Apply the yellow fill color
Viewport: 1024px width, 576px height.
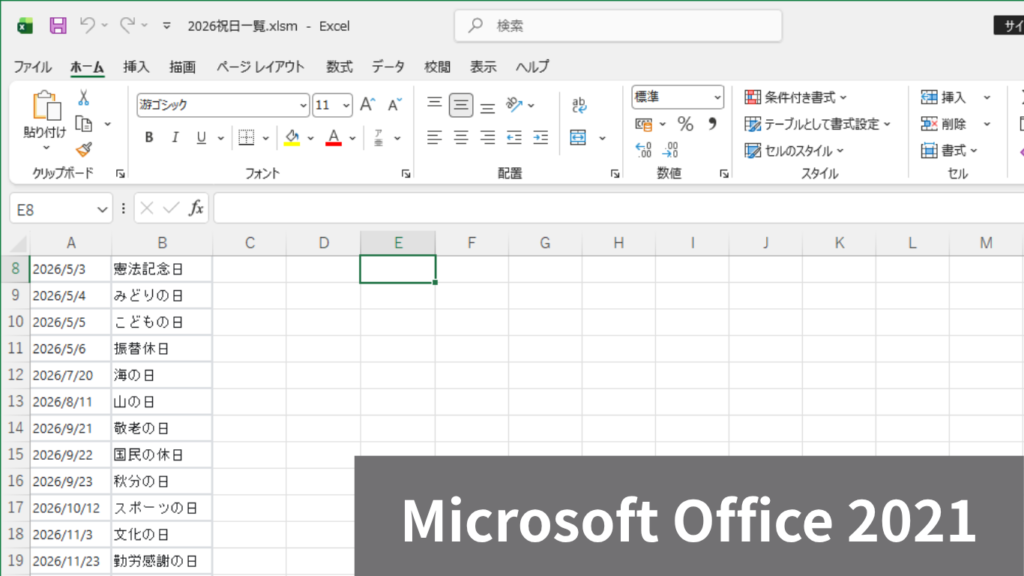point(292,137)
